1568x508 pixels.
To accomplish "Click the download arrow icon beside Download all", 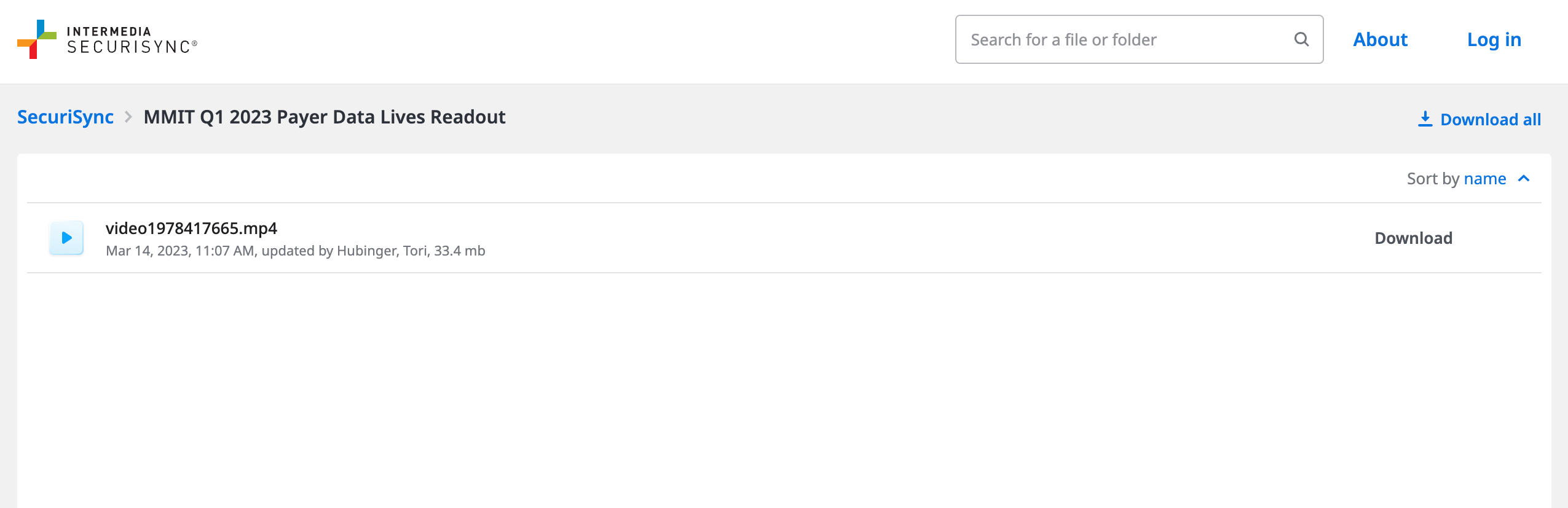I will click(x=1425, y=119).
